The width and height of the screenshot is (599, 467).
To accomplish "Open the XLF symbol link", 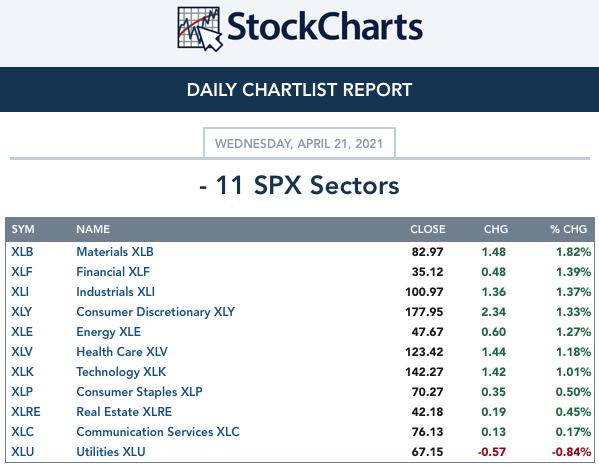I will (22, 272).
